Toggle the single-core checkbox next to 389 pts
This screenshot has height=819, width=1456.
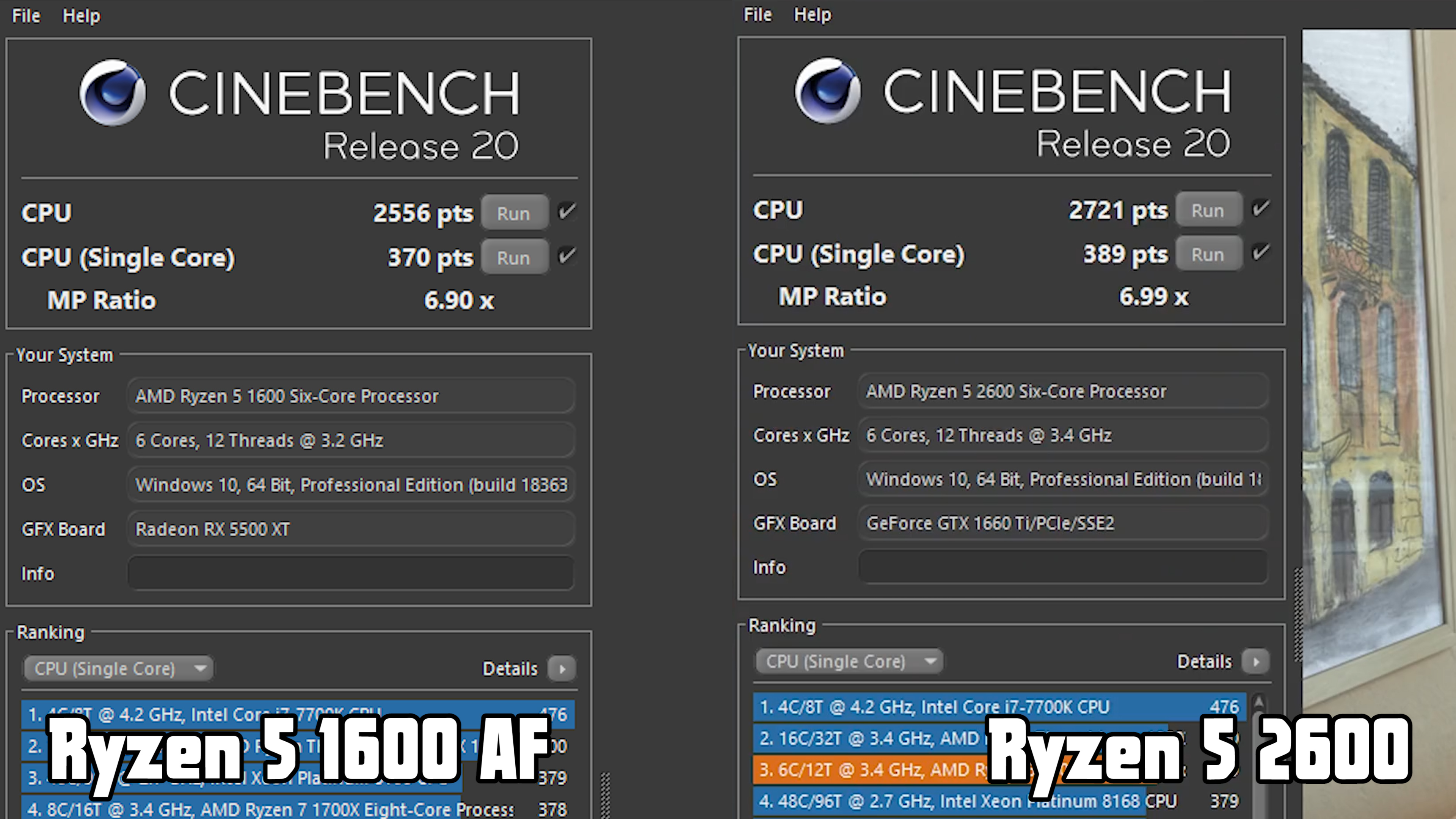(1261, 253)
